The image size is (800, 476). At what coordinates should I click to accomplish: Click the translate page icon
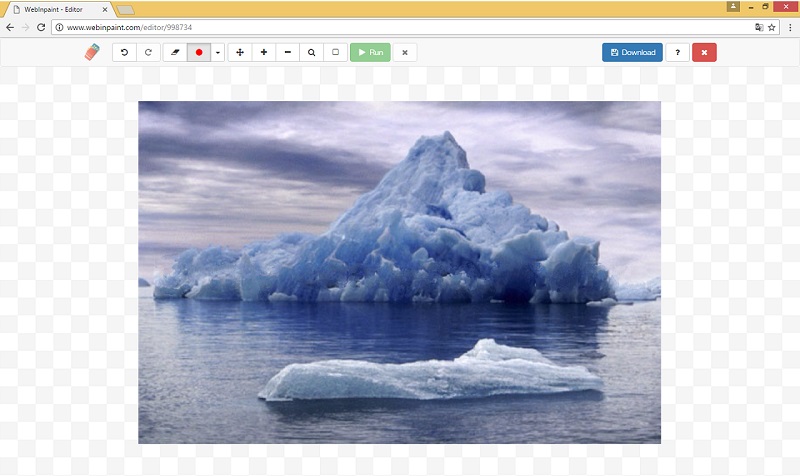pyautogui.click(x=759, y=28)
